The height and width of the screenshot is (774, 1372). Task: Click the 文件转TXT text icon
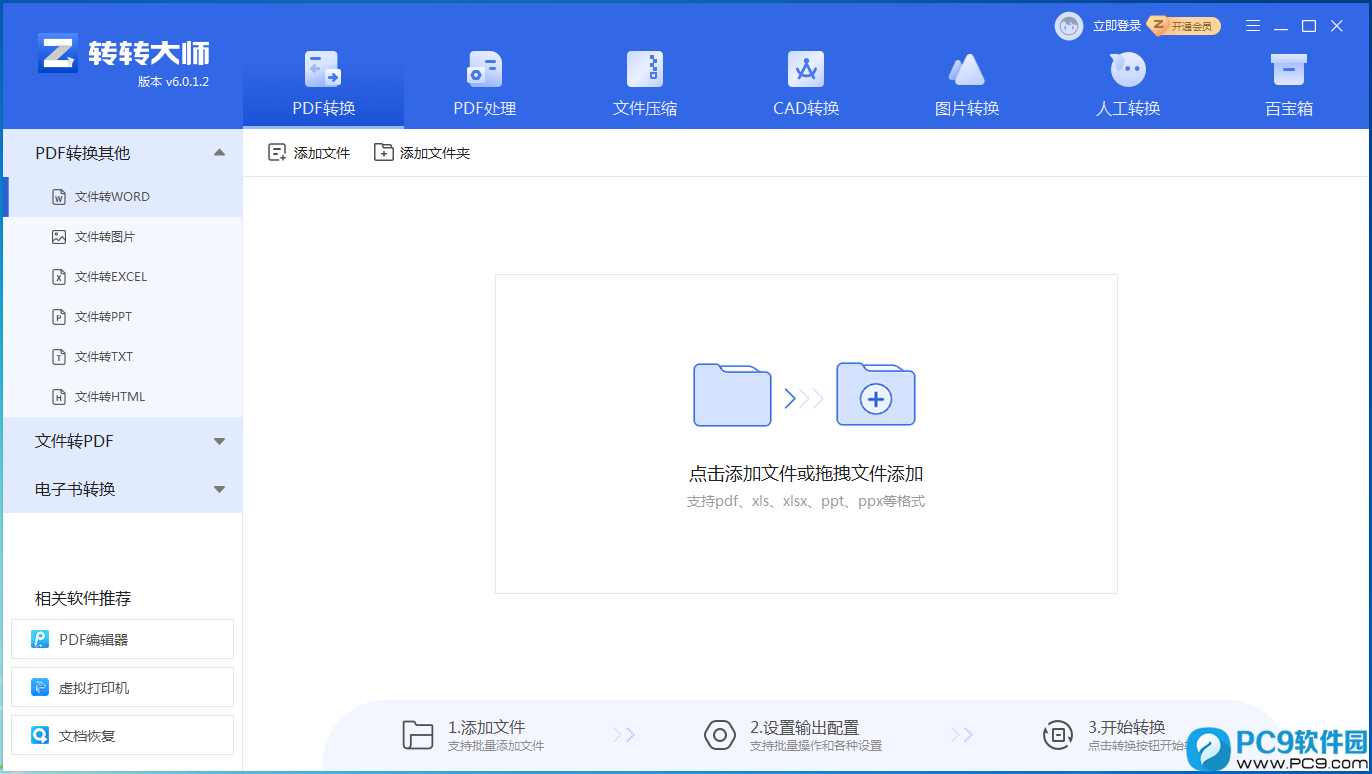tap(59, 357)
